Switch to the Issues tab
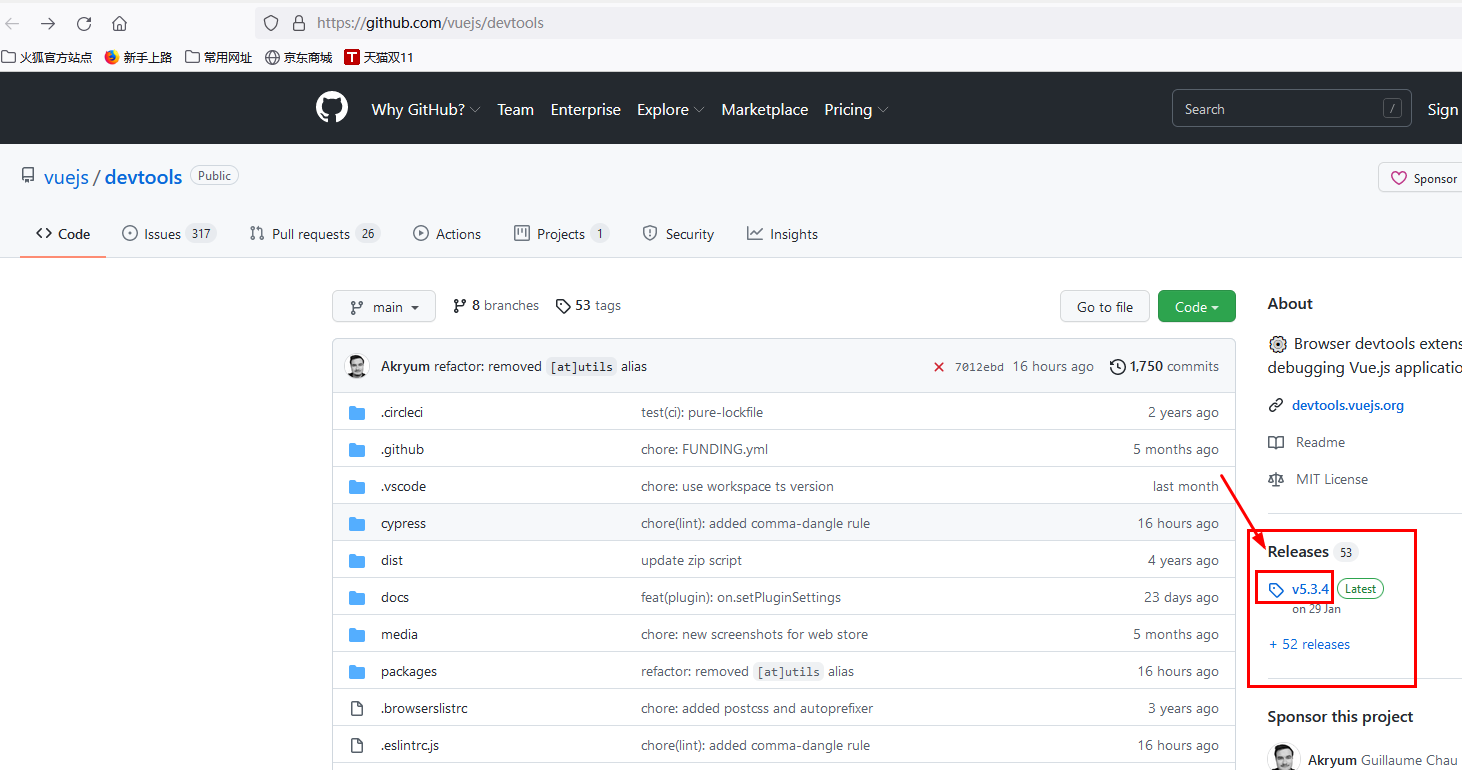 click(x=162, y=233)
